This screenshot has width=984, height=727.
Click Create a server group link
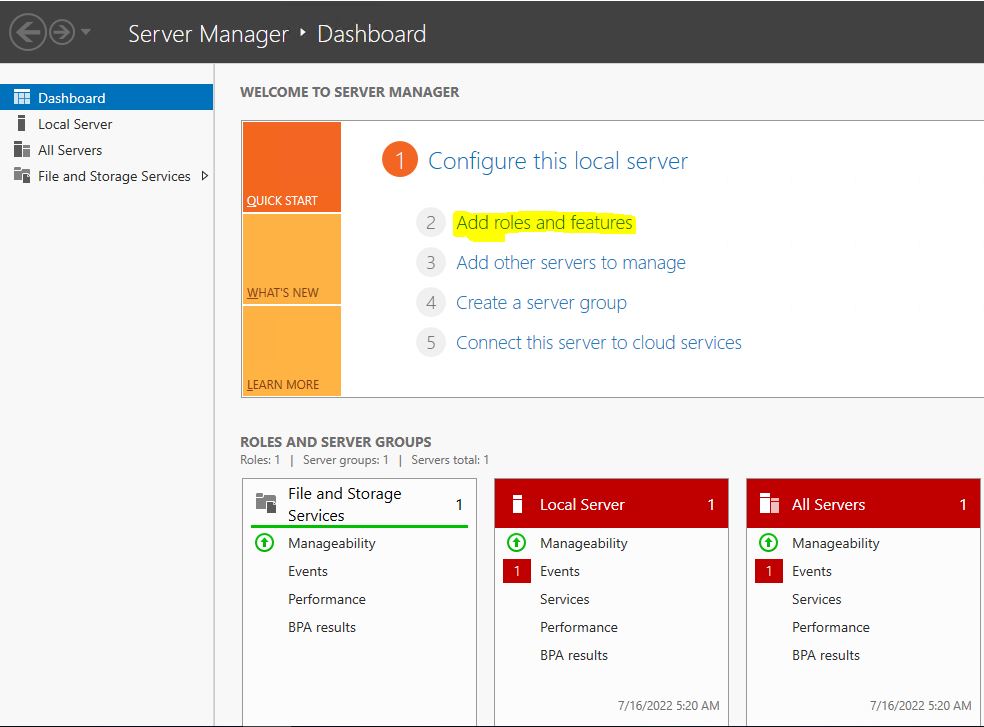coord(541,303)
